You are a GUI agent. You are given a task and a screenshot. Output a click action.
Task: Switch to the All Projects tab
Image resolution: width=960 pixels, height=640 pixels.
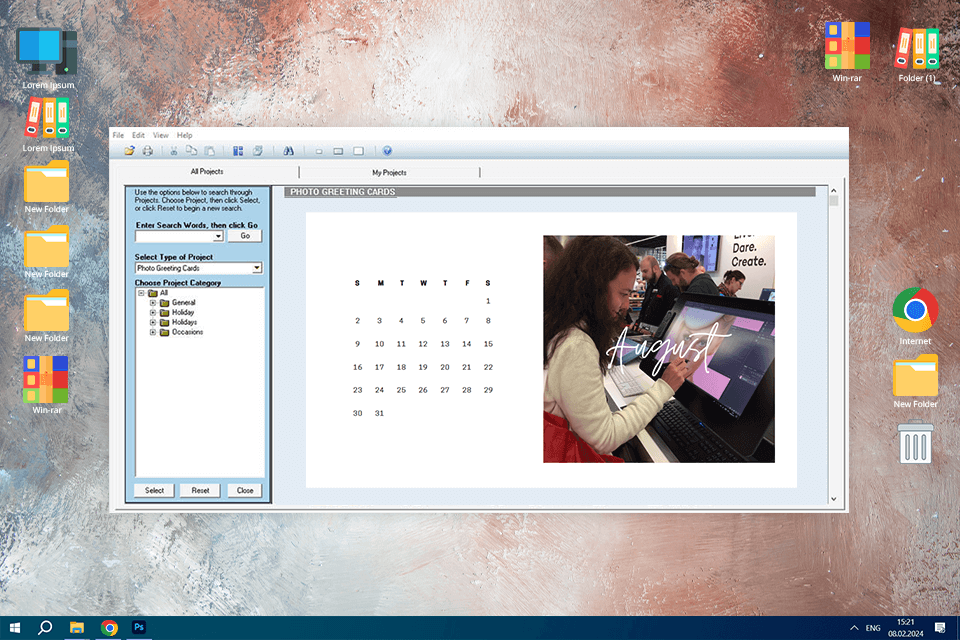(x=207, y=171)
